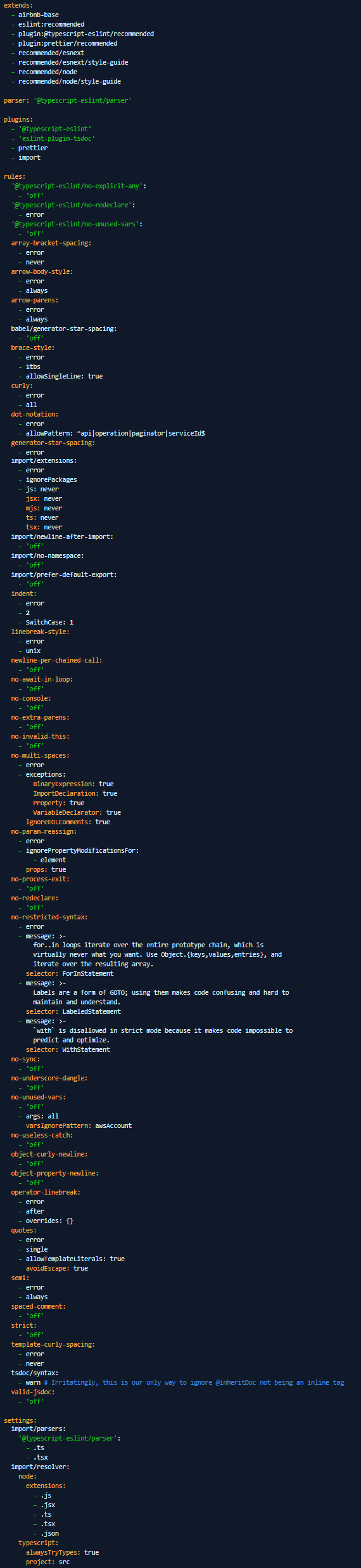This screenshot has height=1568, width=361.
Task: Select the 'airbnb-base' list entry
Action: tap(39, 15)
